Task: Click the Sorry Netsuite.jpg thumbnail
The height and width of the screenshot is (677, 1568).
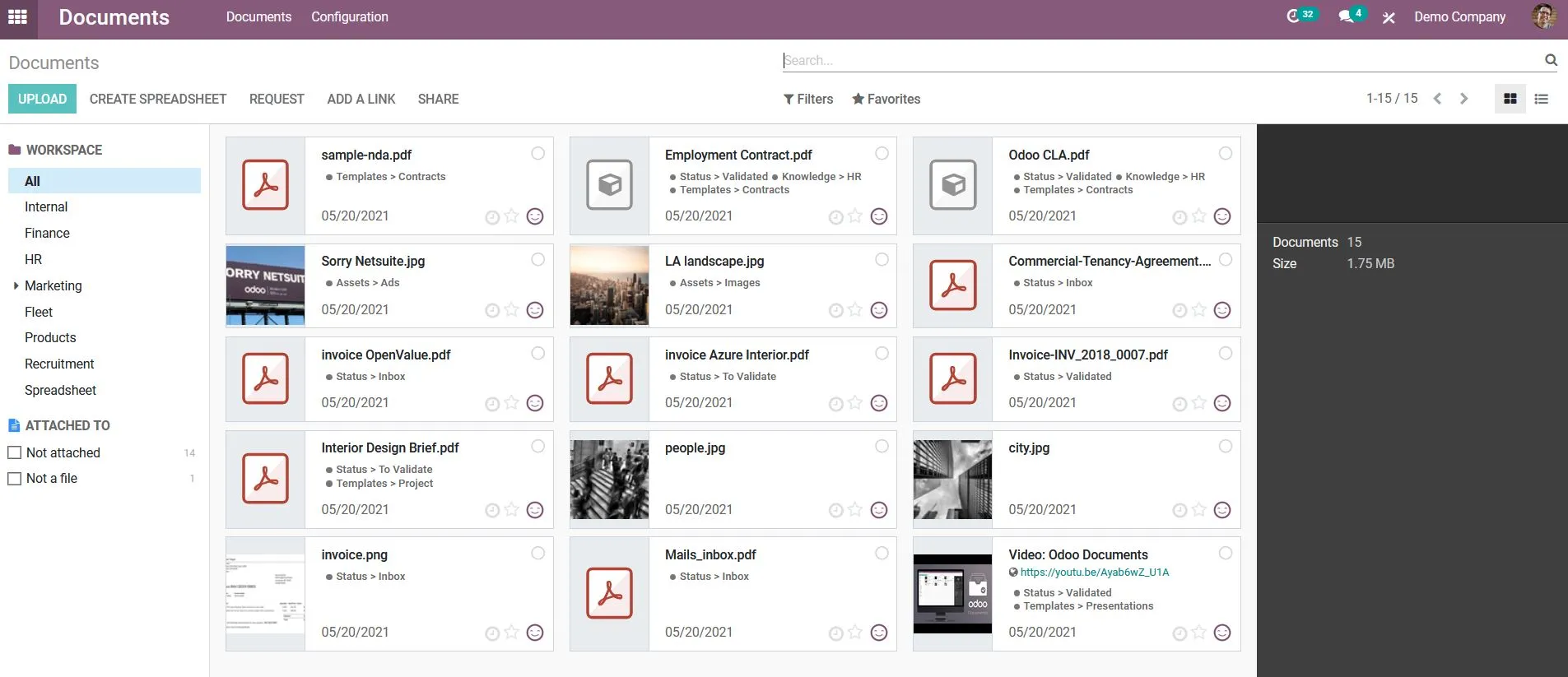Action: pyautogui.click(x=266, y=285)
